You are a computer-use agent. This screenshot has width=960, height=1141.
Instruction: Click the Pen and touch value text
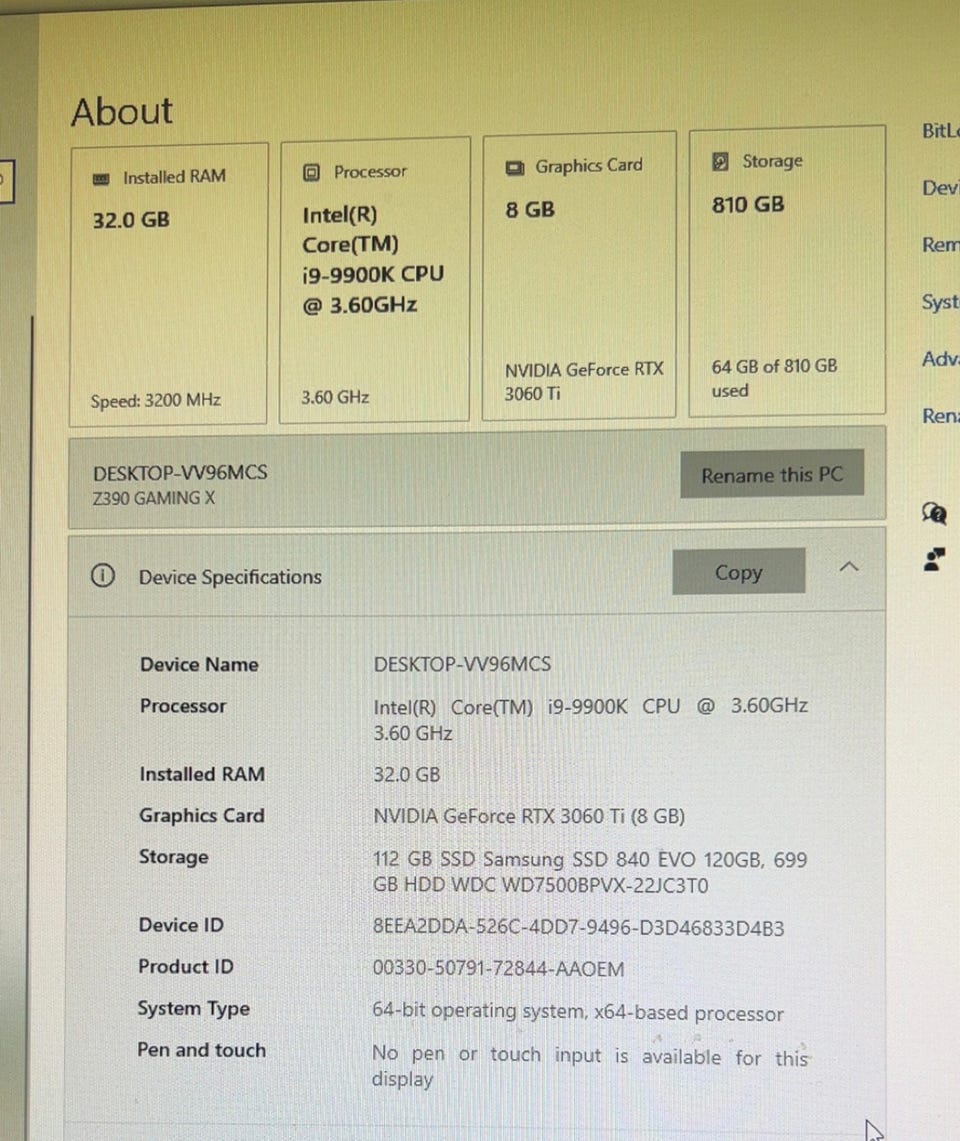590,1067
